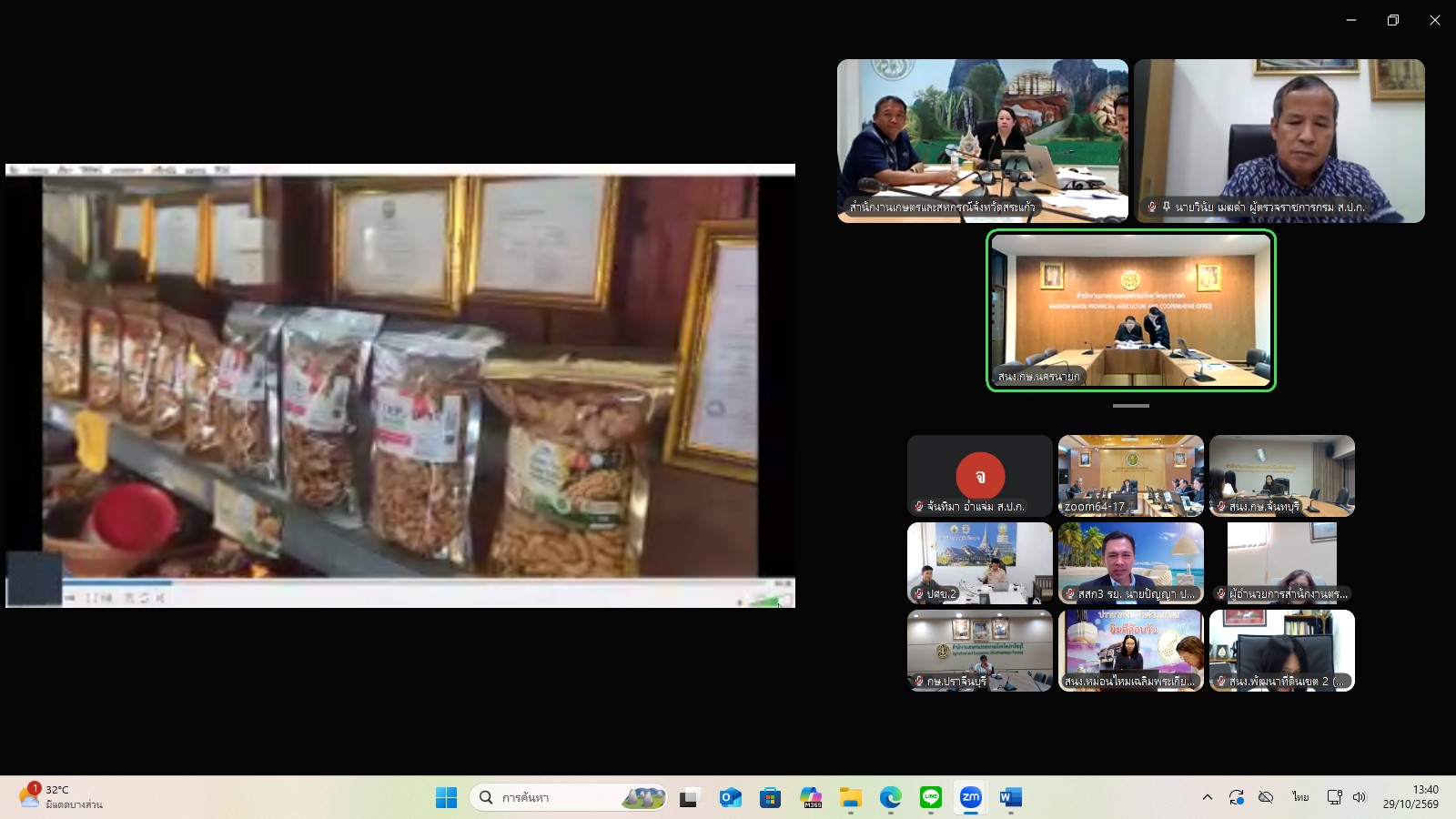Click the taskbar search box การค้นหา
Viewport: 1456px width, 819px height.
point(569,798)
